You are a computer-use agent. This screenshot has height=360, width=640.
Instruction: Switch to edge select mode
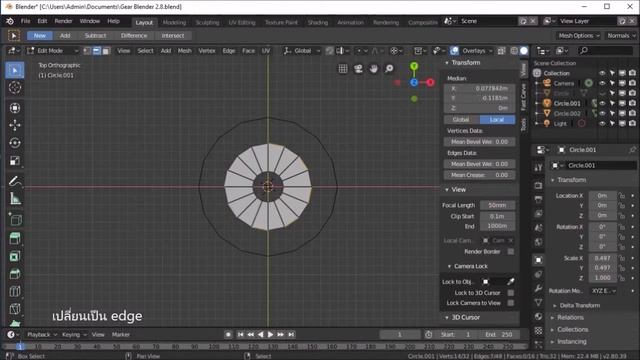tap(97, 51)
